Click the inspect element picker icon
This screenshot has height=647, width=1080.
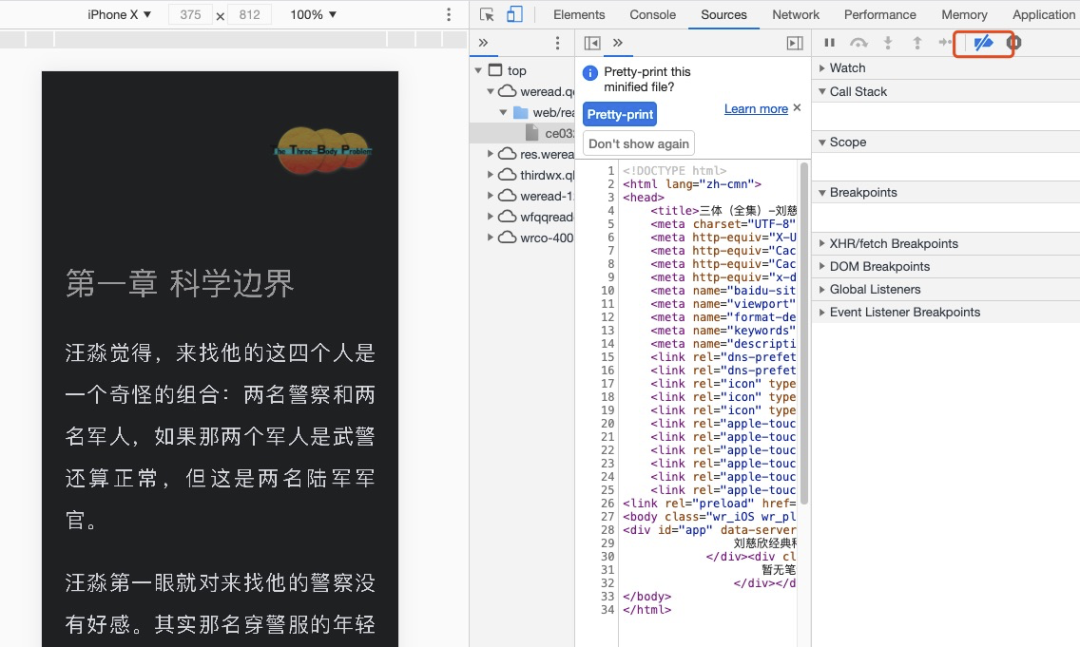[x=487, y=15]
